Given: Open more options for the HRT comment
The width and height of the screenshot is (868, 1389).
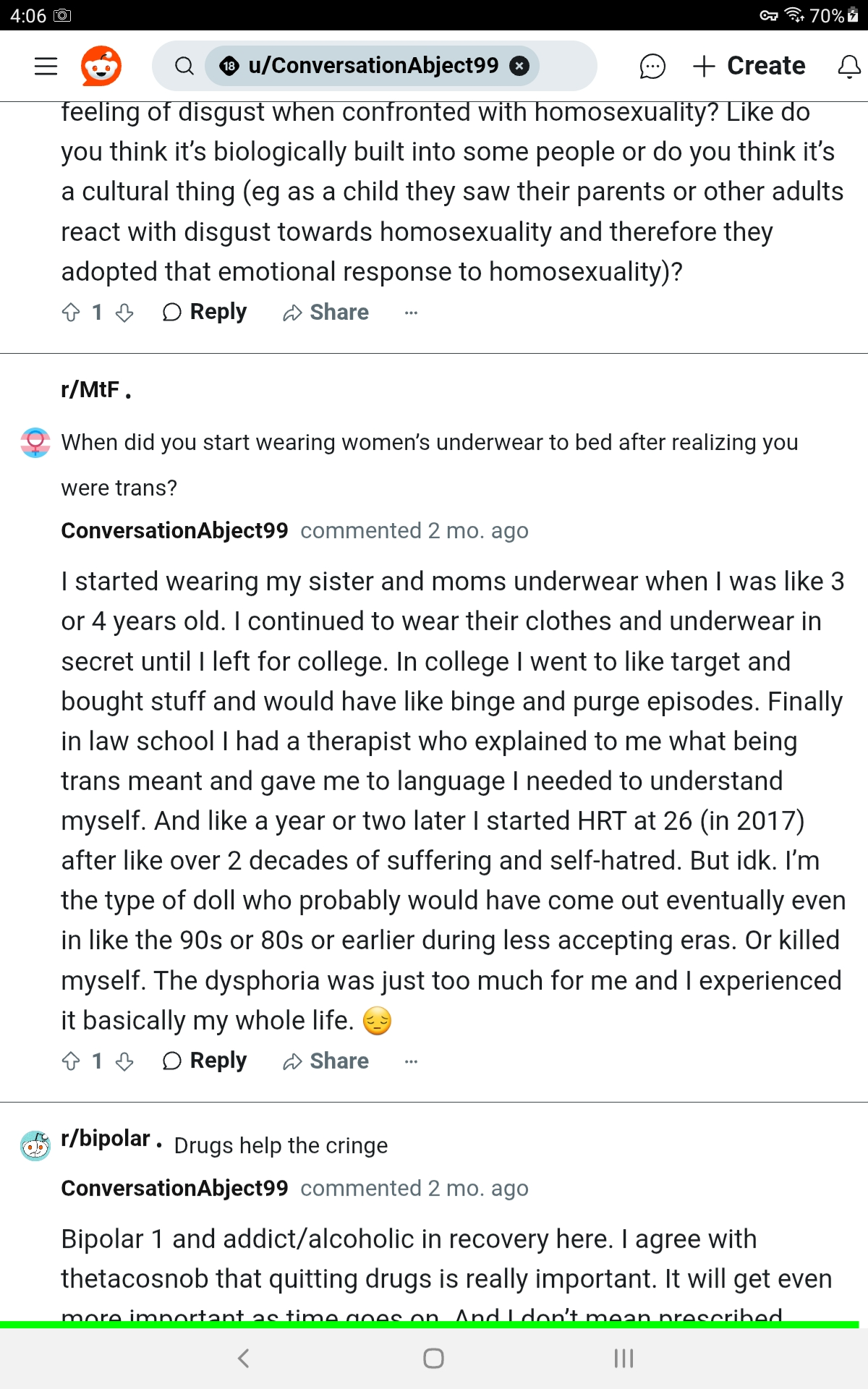Looking at the screenshot, I should pyautogui.click(x=411, y=1061).
